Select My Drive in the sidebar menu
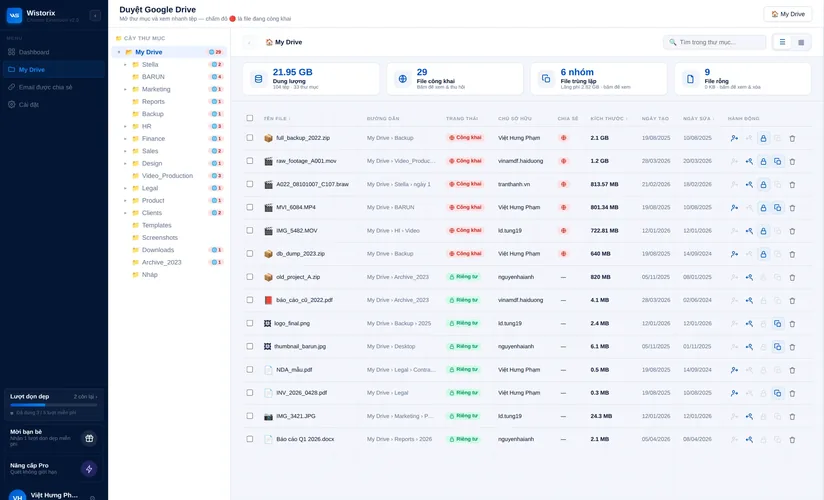This screenshot has width=824, height=500. click(x=54, y=69)
